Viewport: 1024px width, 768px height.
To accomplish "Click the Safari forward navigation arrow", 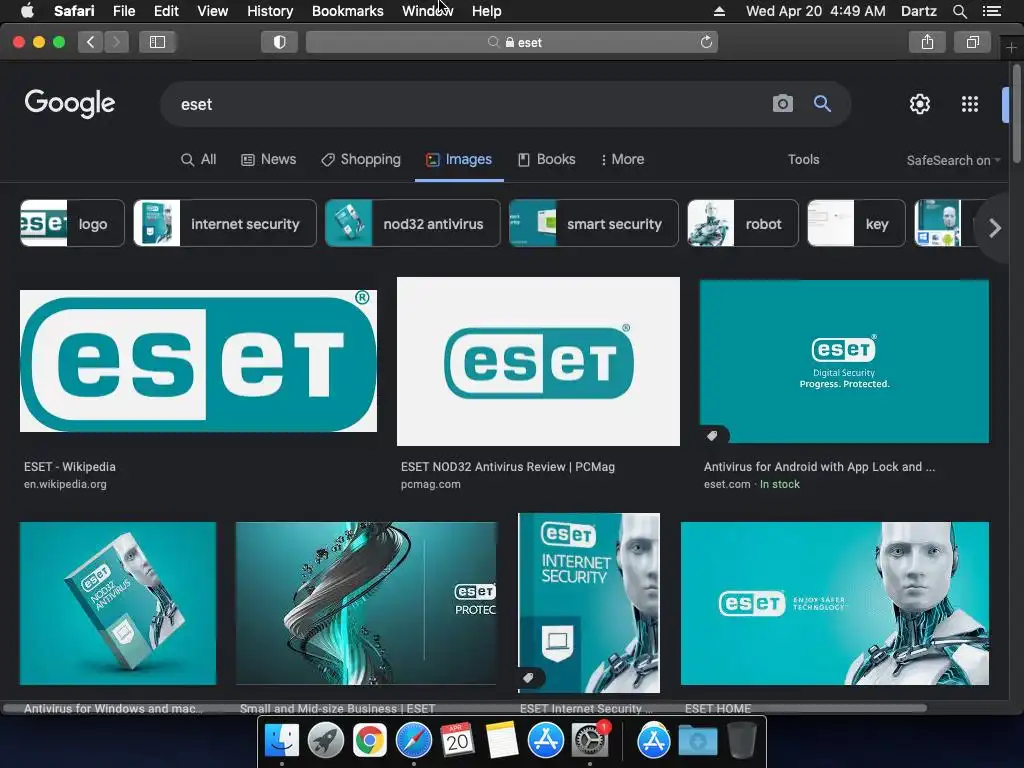I will click(116, 42).
